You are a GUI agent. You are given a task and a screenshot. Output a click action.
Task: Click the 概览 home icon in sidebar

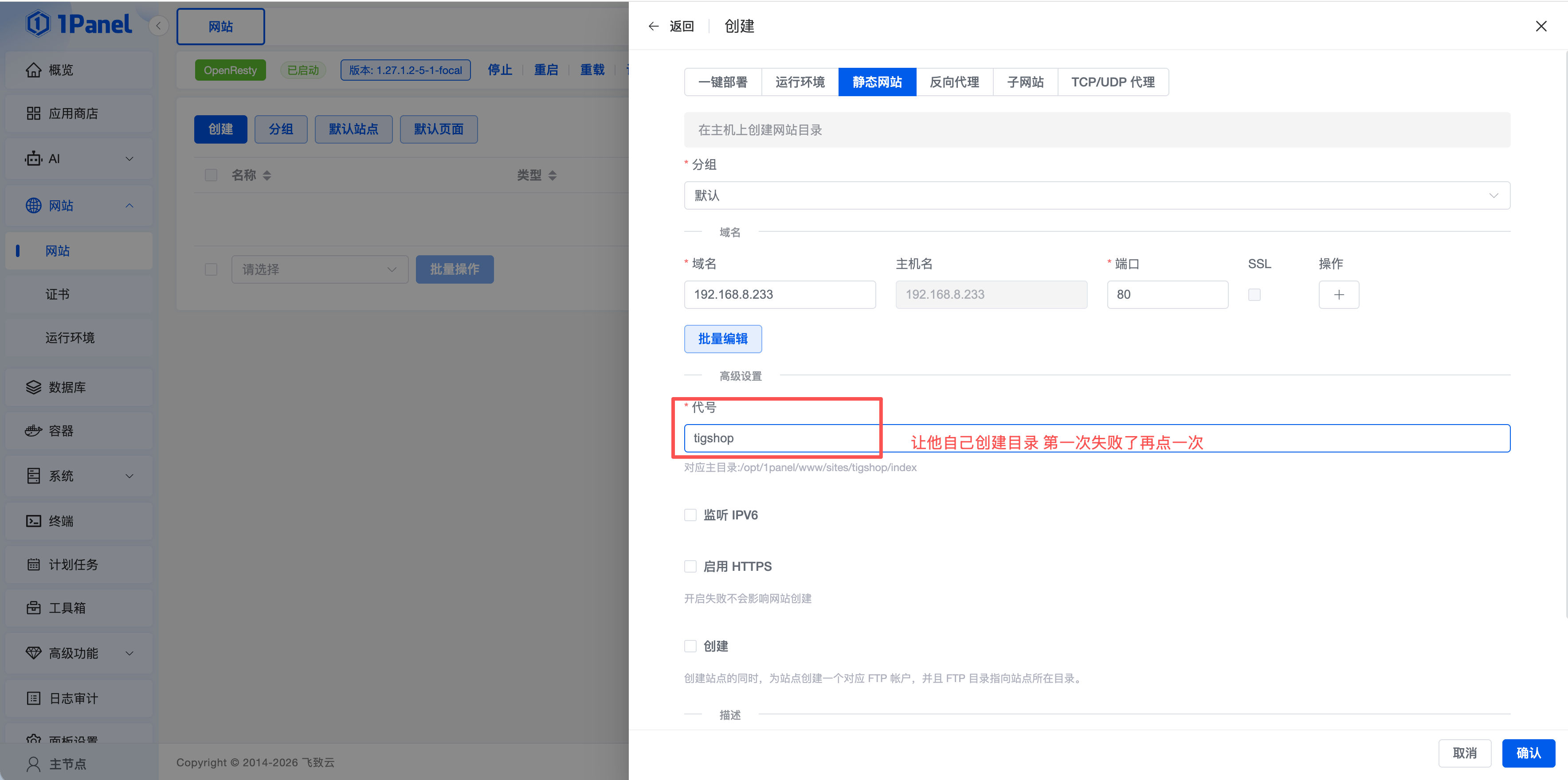(33, 70)
